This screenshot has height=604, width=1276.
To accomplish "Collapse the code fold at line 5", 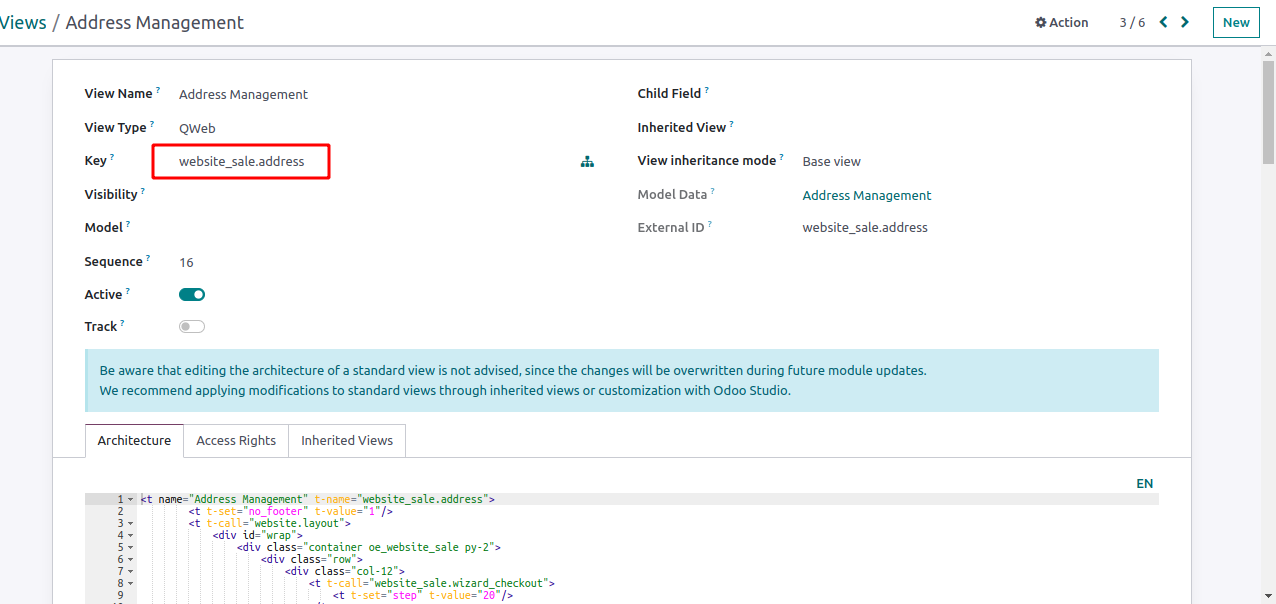I will 131,547.
